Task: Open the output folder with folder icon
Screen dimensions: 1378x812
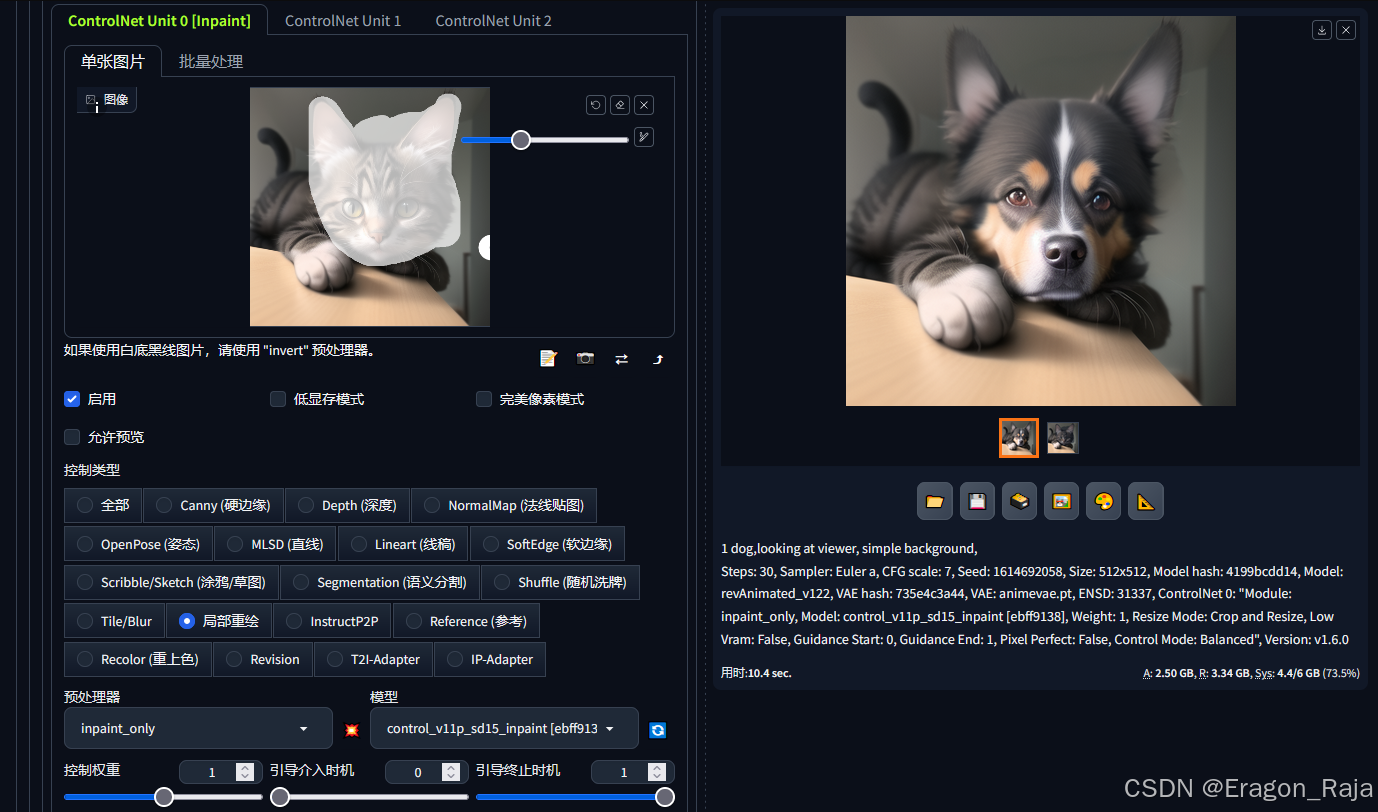Action: [935, 502]
